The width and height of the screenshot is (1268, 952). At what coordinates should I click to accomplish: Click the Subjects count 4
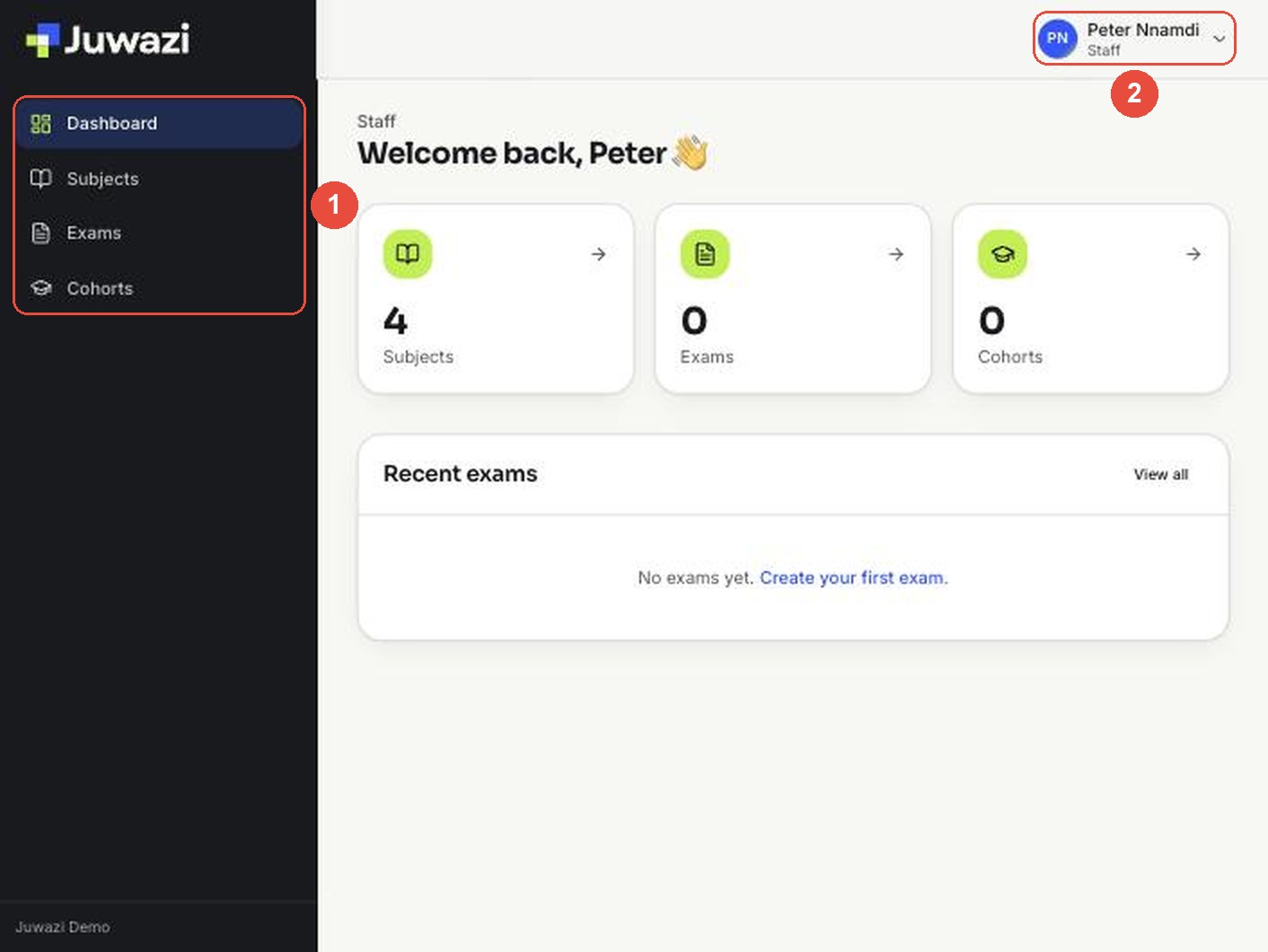coord(395,321)
